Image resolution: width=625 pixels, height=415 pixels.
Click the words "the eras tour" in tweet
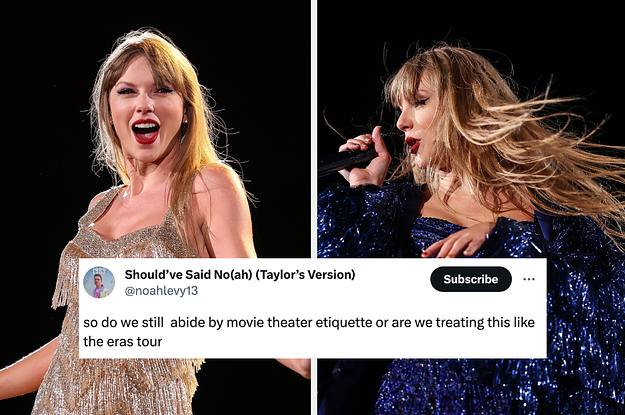coord(122,342)
